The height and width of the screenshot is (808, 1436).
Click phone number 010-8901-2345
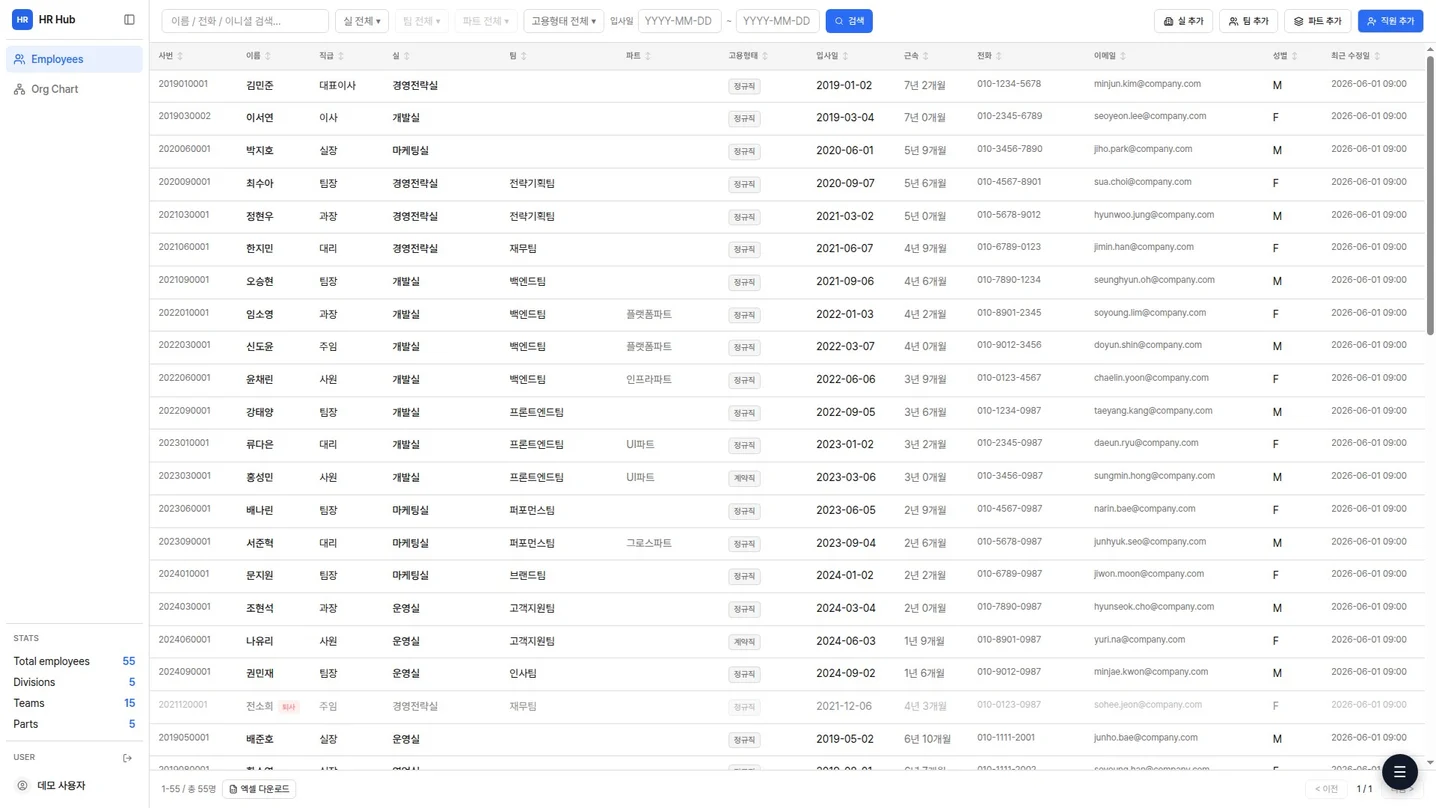(x=1009, y=313)
